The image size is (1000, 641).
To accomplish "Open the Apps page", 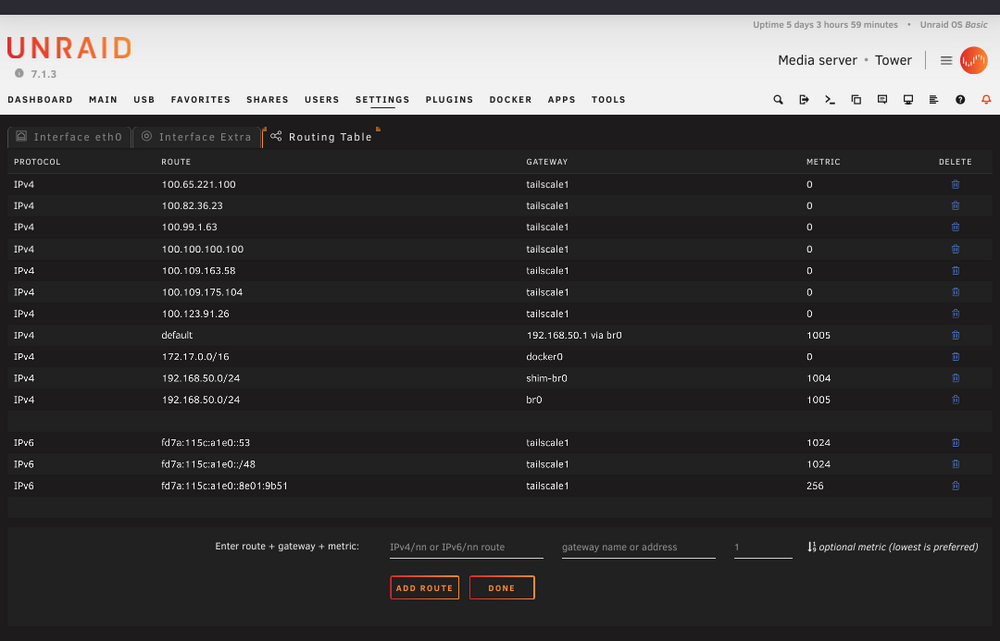I will tap(562, 99).
